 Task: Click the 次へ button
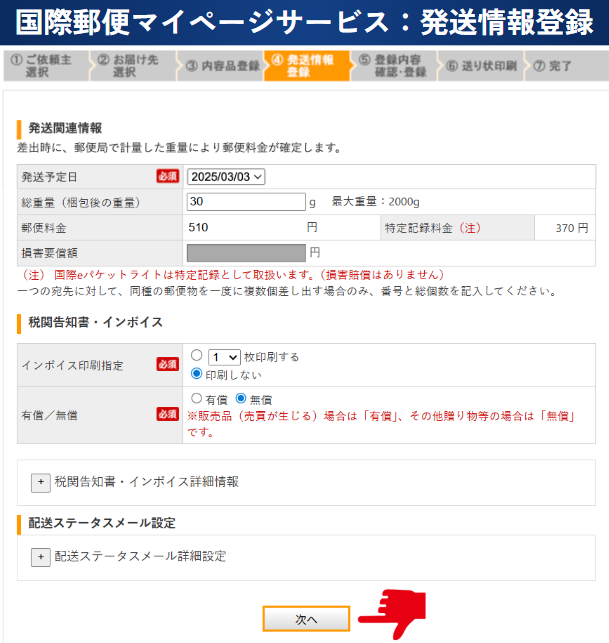click(306, 619)
